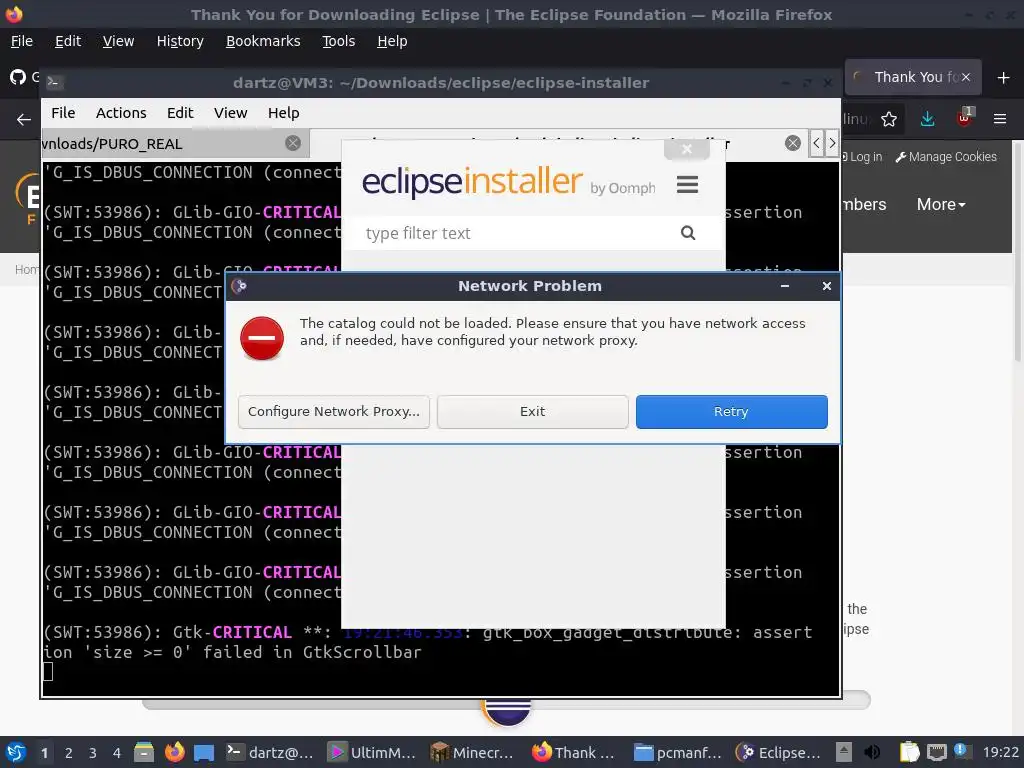Switch to pcmanf... taskbar entry
This screenshot has width=1024, height=768.
tap(677, 752)
